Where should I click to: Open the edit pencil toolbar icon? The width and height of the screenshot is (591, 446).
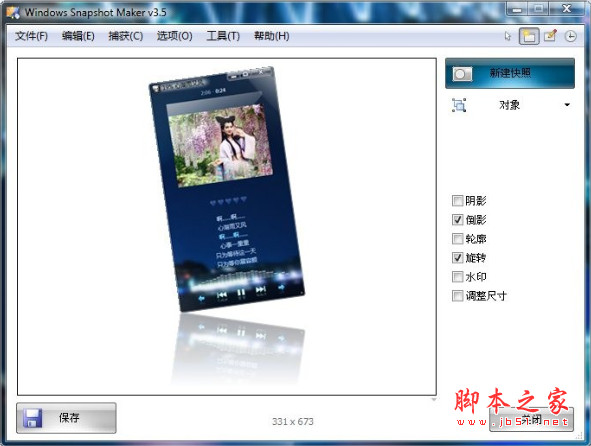(550, 36)
